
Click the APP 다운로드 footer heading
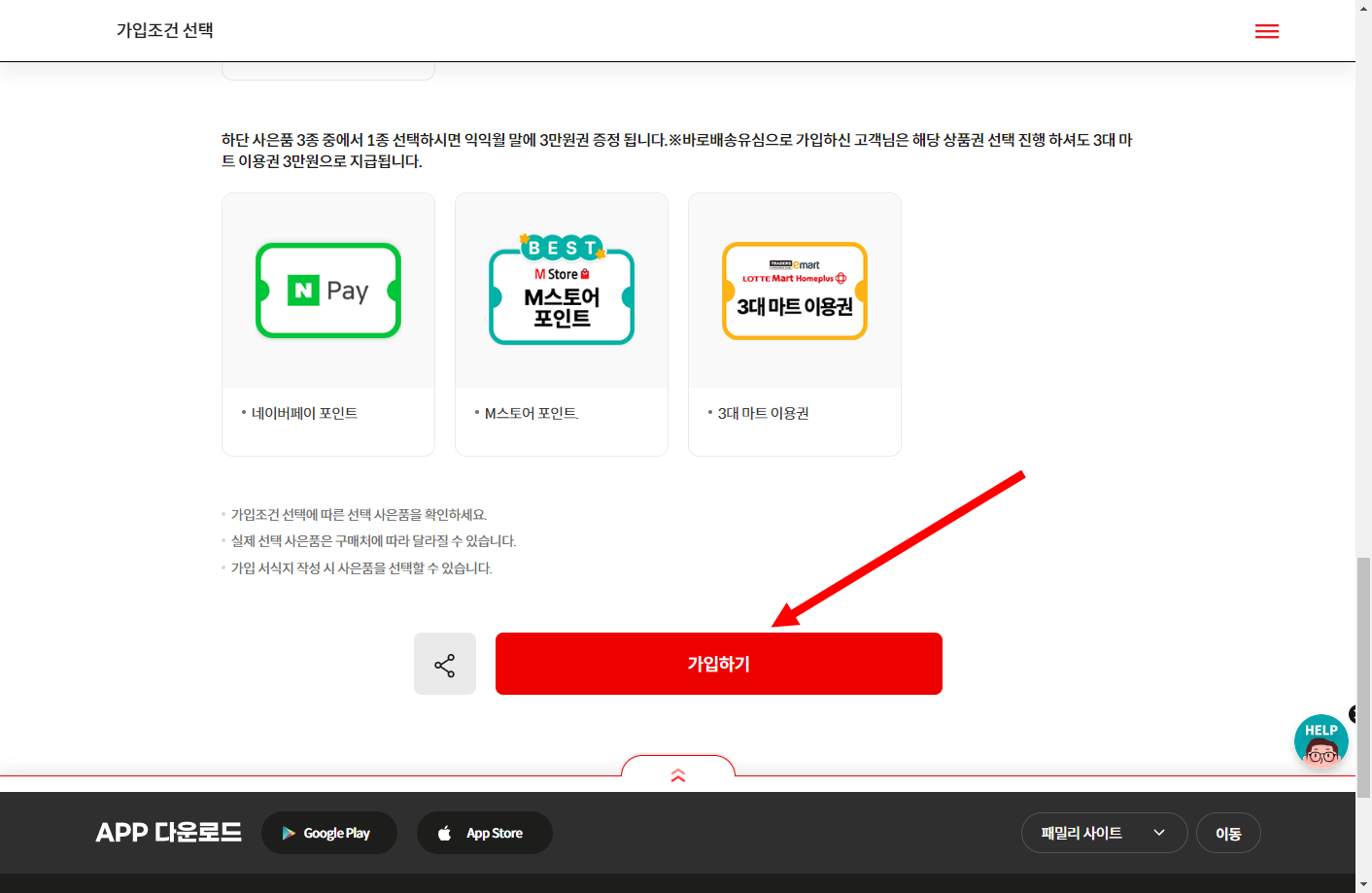(168, 833)
